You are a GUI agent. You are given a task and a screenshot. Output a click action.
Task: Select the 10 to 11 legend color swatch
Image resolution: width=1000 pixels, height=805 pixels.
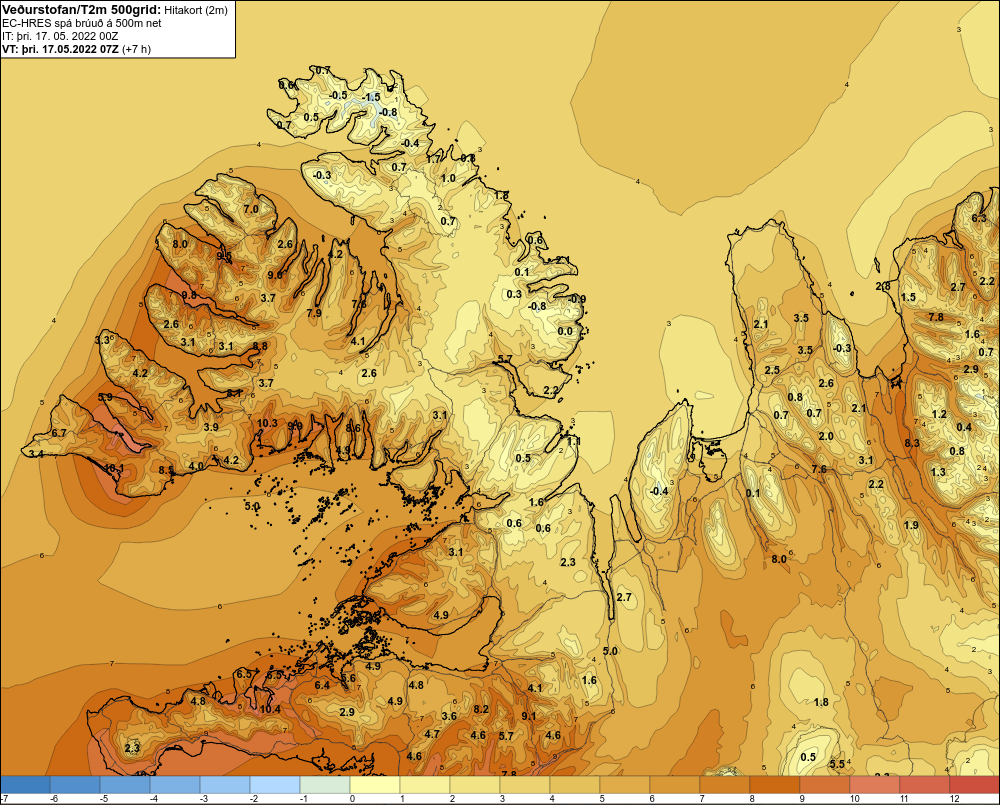click(x=875, y=784)
